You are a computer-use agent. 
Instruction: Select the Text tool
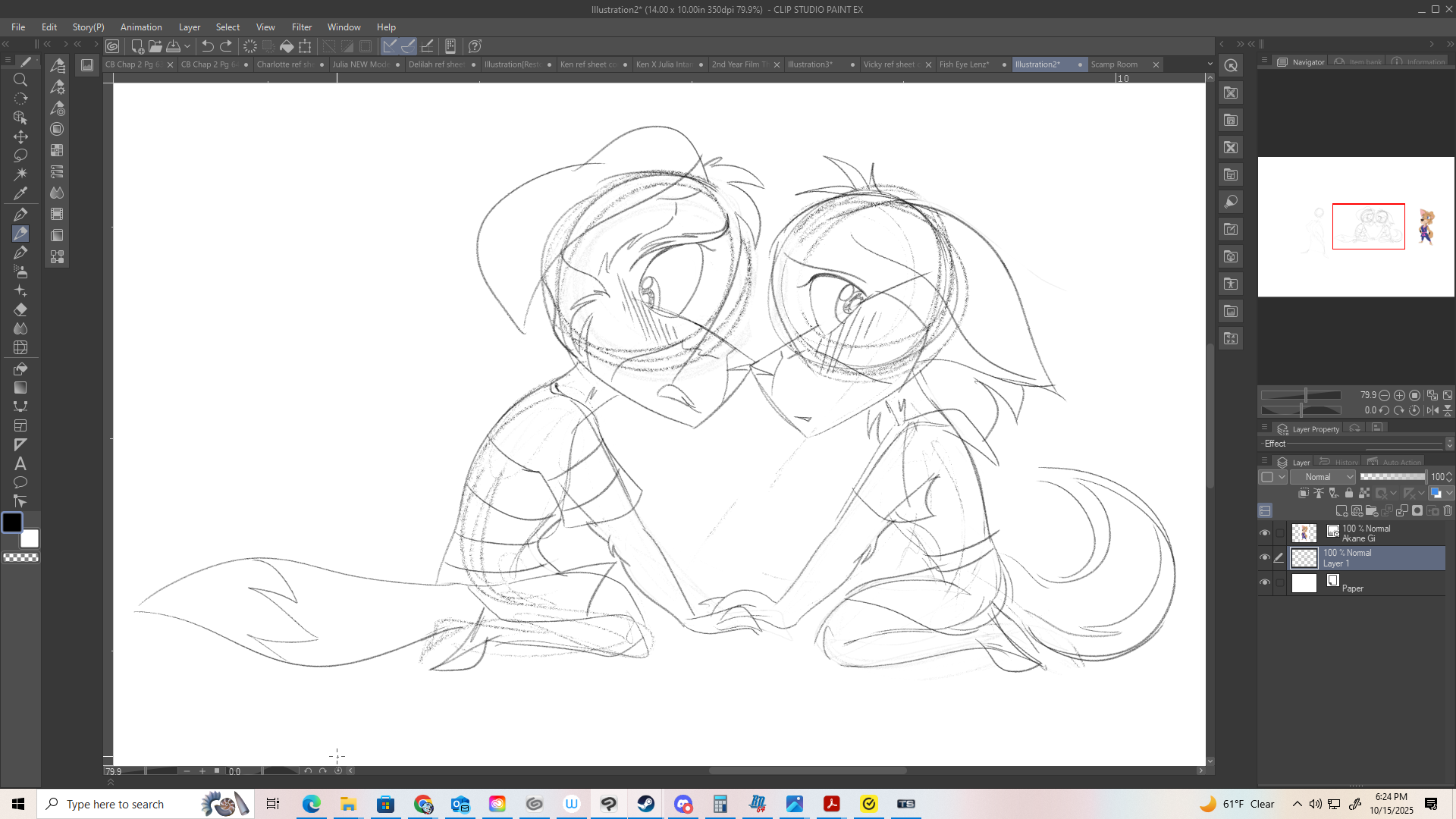click(20, 463)
